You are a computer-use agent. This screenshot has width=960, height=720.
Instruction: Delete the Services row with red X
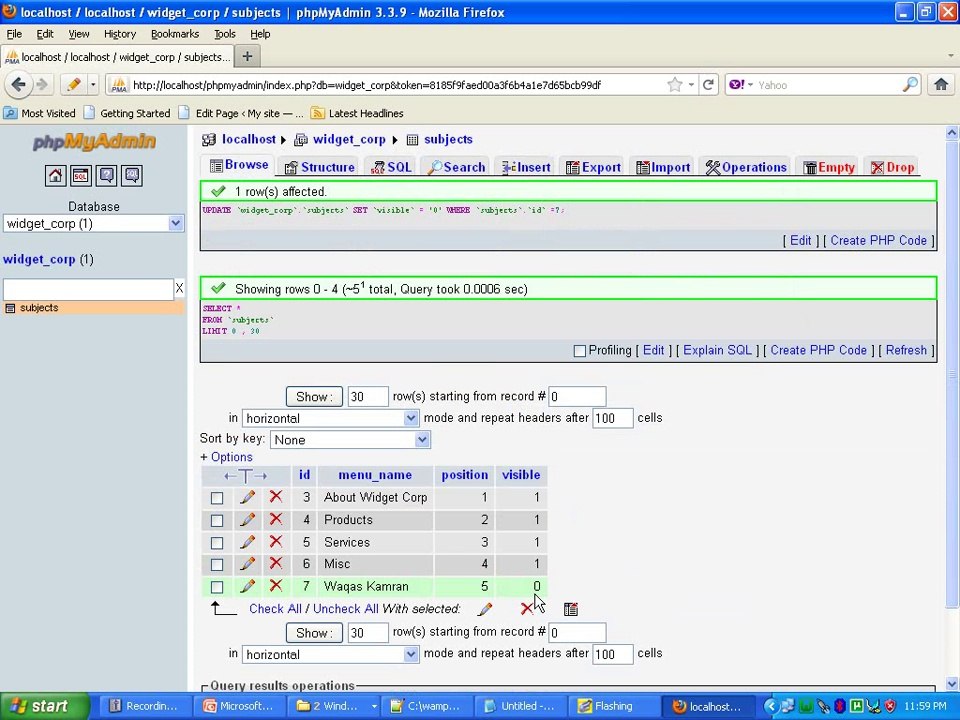276,541
